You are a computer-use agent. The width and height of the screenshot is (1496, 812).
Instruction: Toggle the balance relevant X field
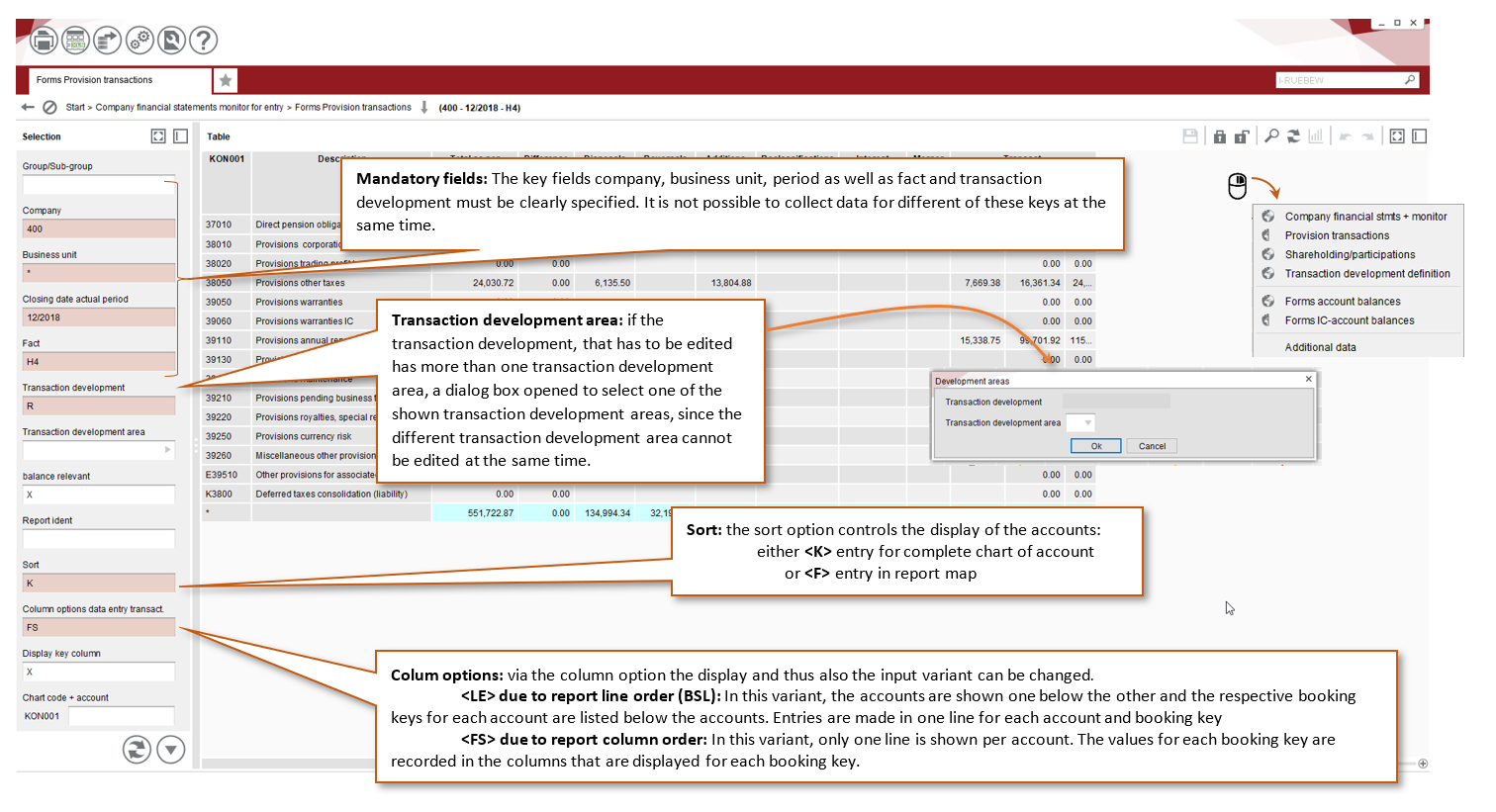click(98, 495)
